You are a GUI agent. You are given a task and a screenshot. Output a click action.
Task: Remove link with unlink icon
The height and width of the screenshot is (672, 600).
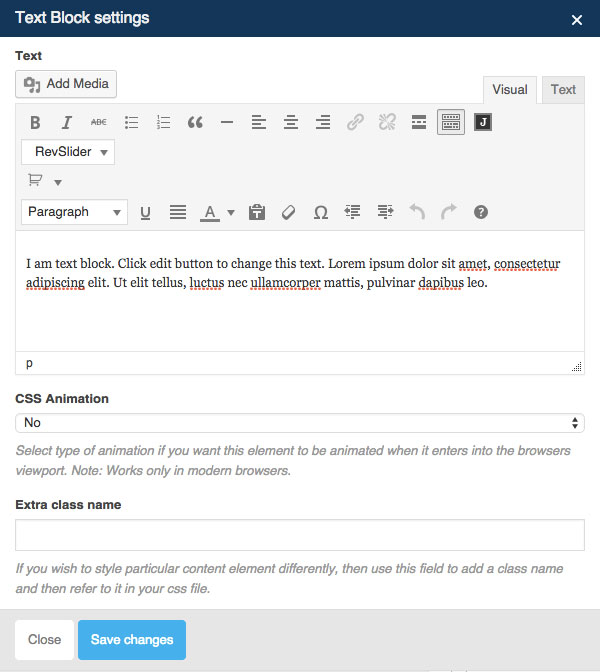(387, 123)
